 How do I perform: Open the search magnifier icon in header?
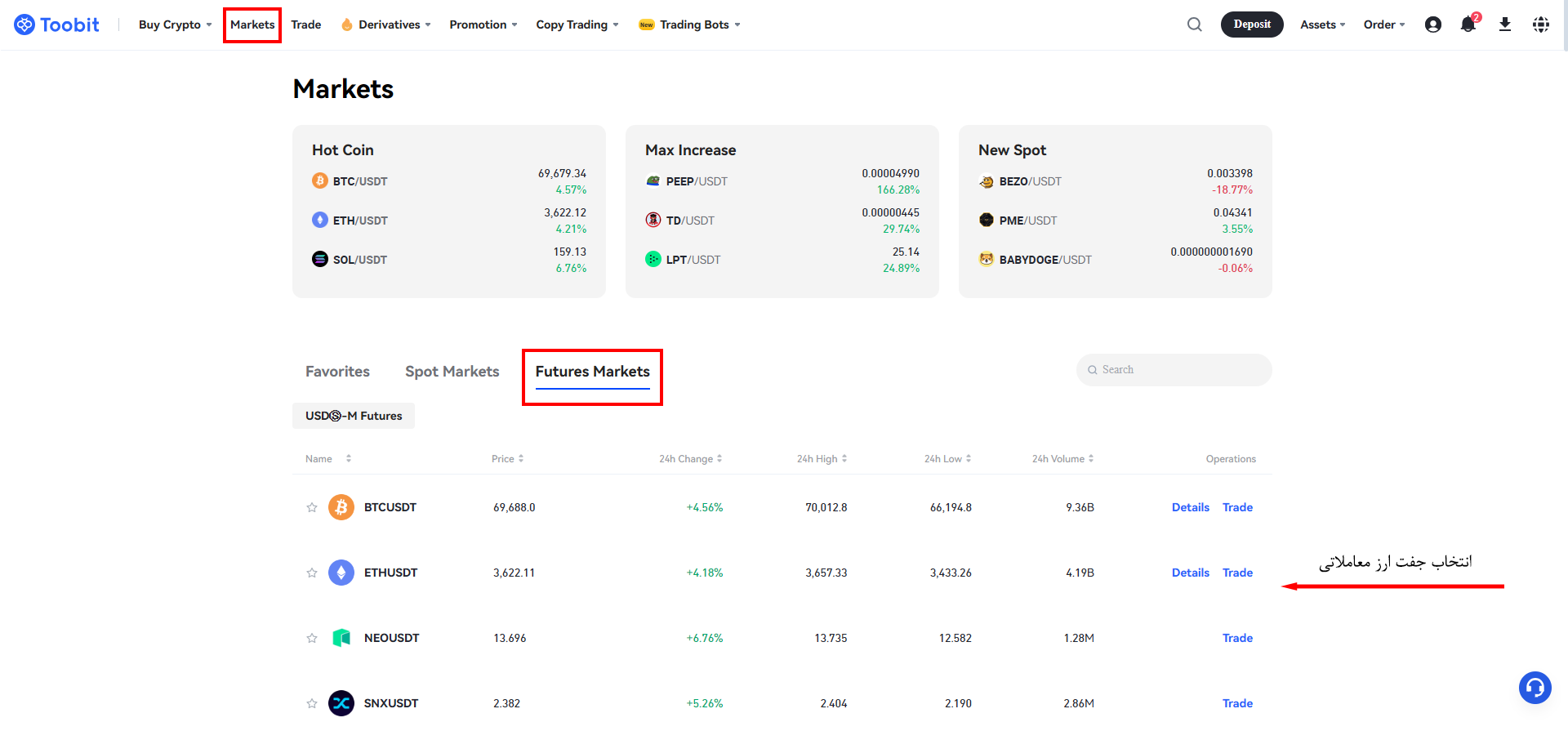point(1195,25)
